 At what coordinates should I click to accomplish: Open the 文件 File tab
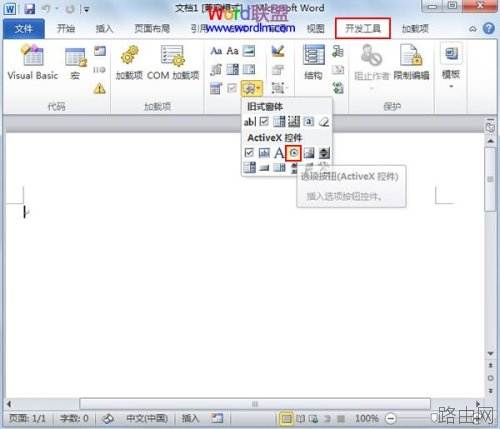point(24,29)
